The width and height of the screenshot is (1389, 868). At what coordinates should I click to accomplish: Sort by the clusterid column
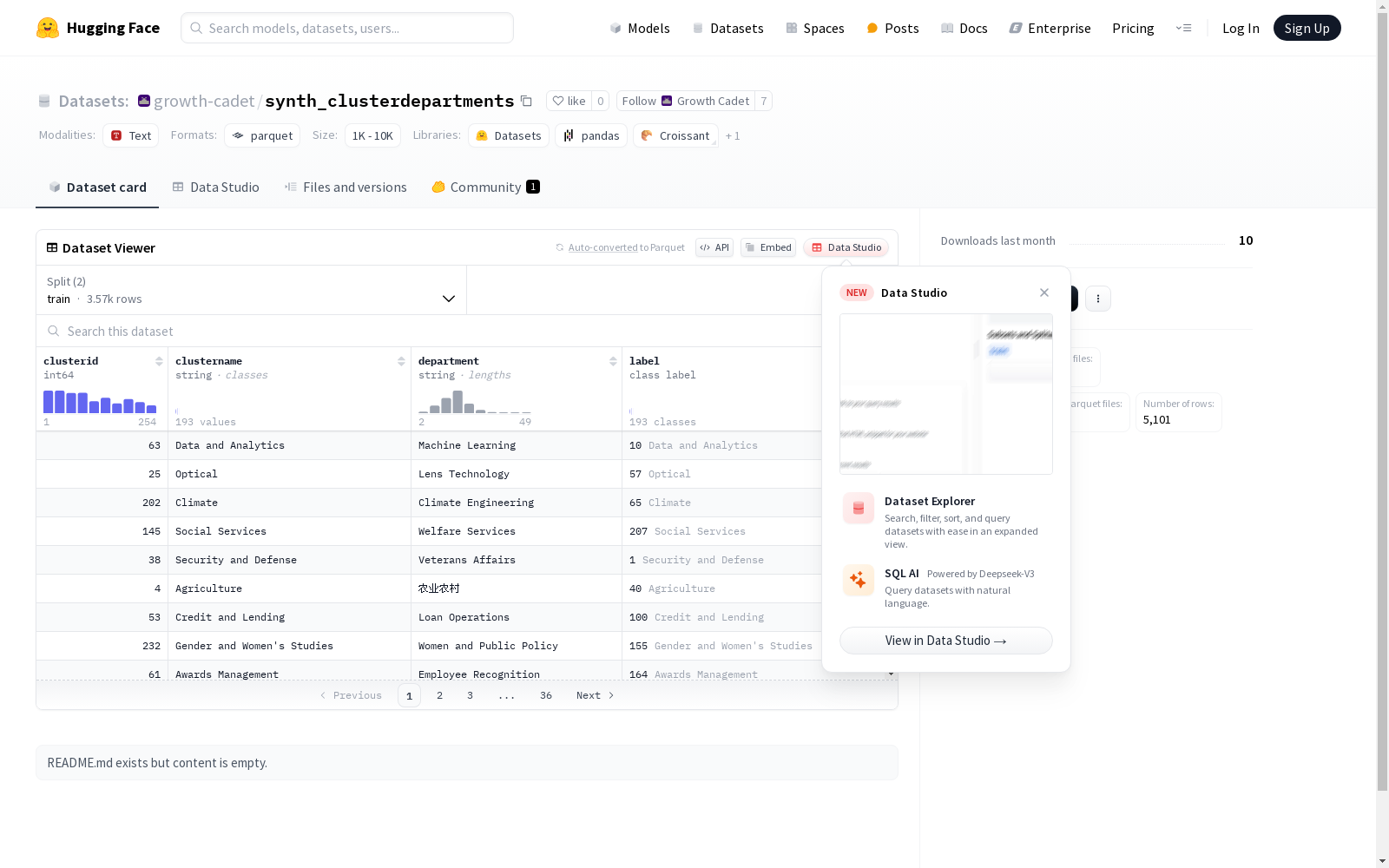(x=159, y=361)
